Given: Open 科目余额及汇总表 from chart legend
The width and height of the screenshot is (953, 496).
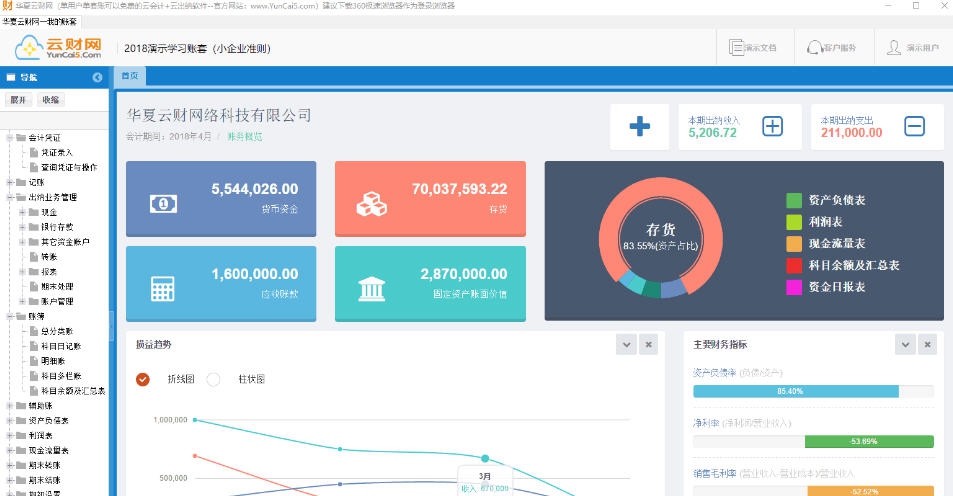Looking at the screenshot, I should click(853, 265).
